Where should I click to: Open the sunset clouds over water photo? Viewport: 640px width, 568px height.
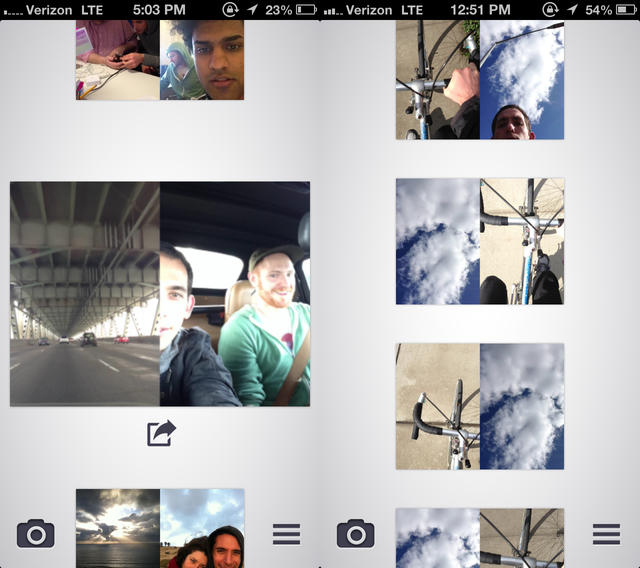[118, 528]
